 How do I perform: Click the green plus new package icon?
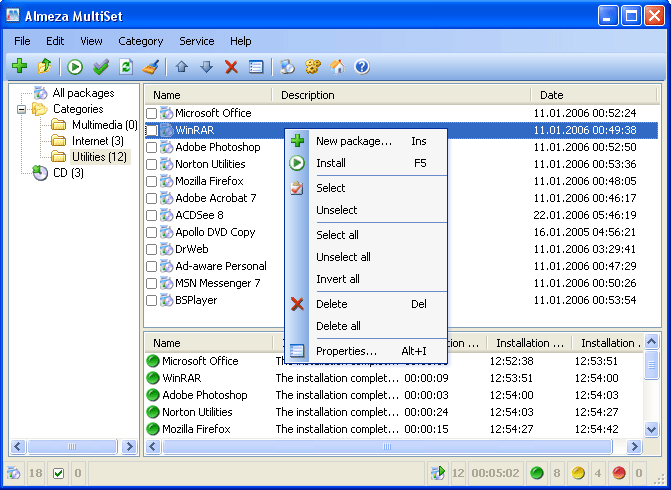pos(19,67)
